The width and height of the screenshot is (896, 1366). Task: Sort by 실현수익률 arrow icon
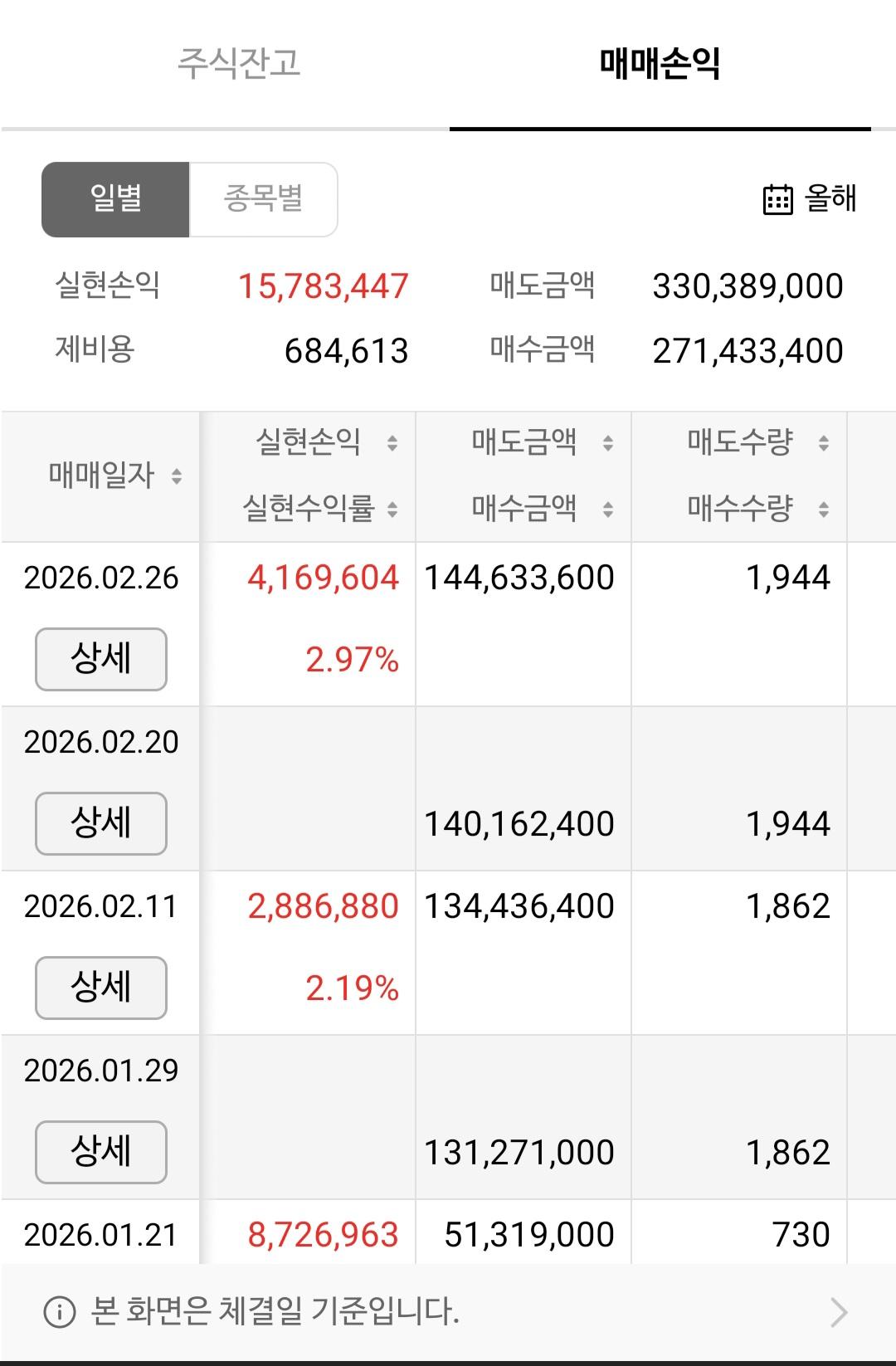tap(392, 509)
